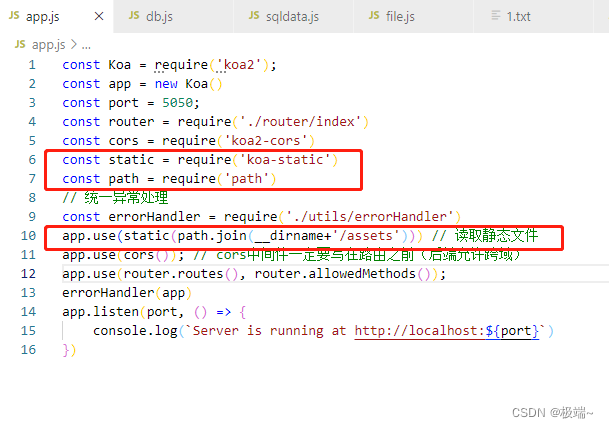Screen dimensions: 609x428
Task: Click 'errorHandler(app)' on line 13
Action: (x=127, y=293)
